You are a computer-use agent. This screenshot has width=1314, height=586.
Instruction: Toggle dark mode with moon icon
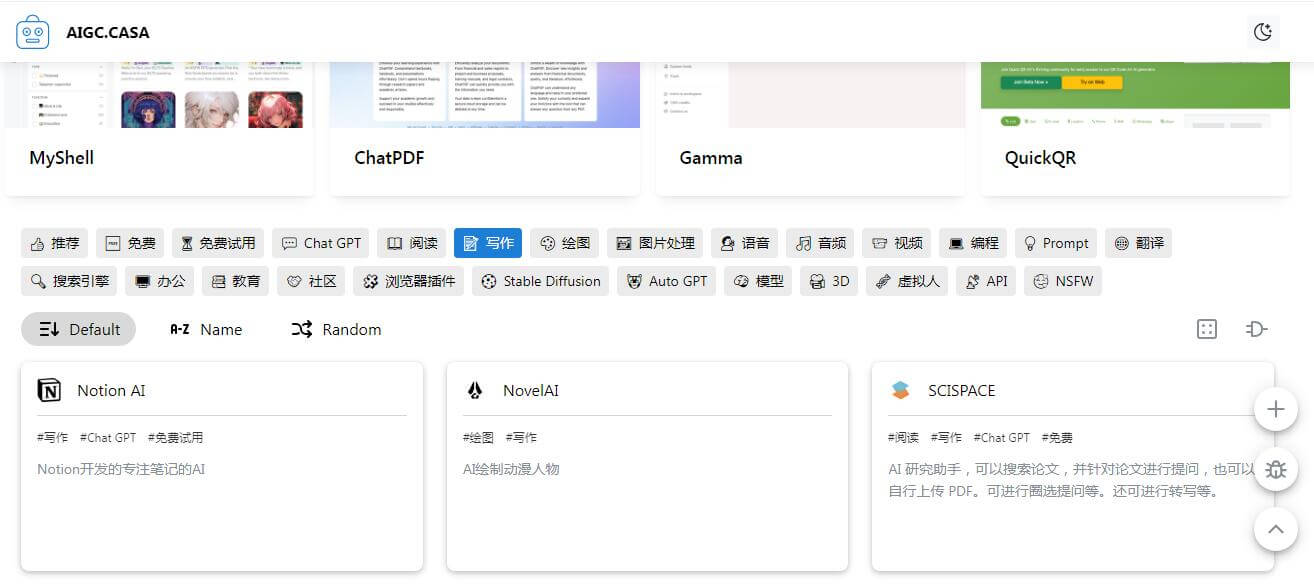(x=1263, y=32)
